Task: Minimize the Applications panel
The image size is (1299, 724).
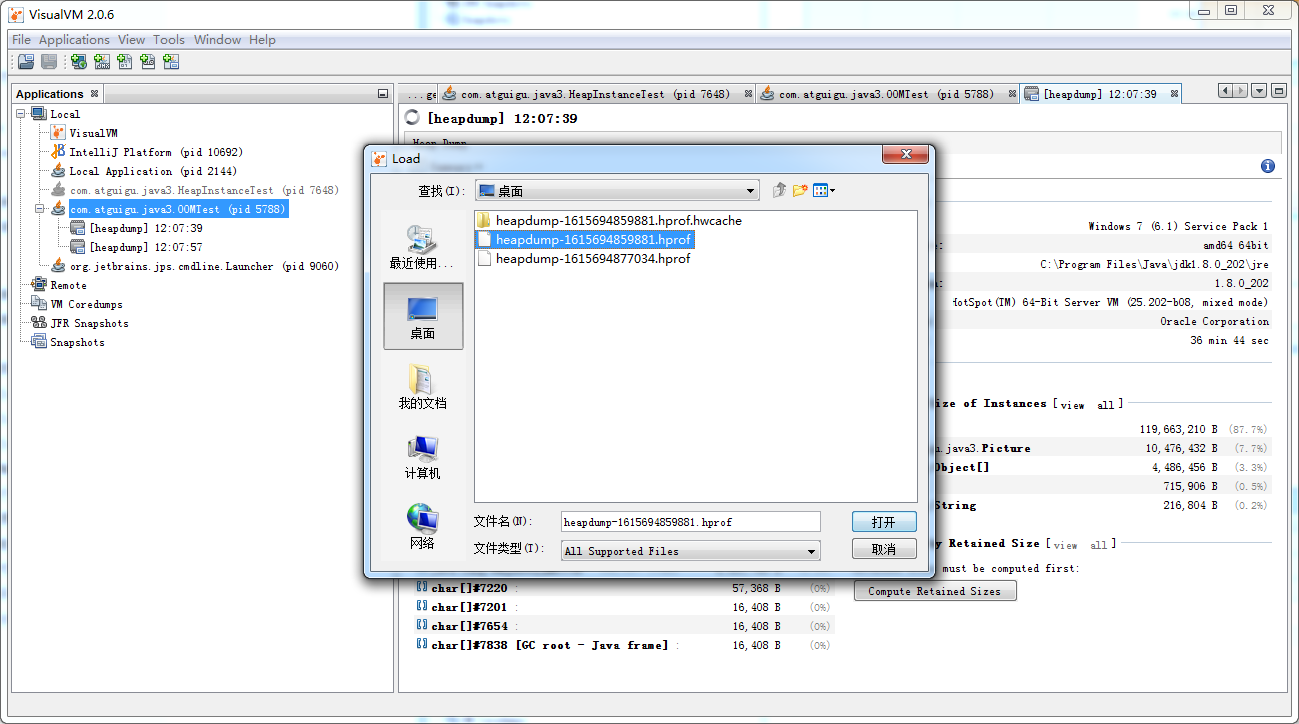Action: (x=383, y=93)
